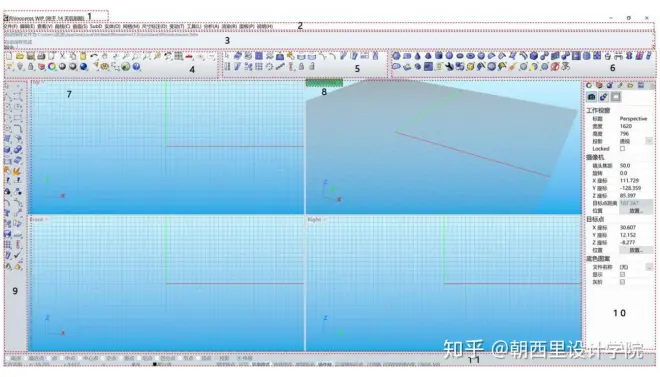Click the 指令 command line input
Screen dimensions: 660x377
click(x=328, y=48)
